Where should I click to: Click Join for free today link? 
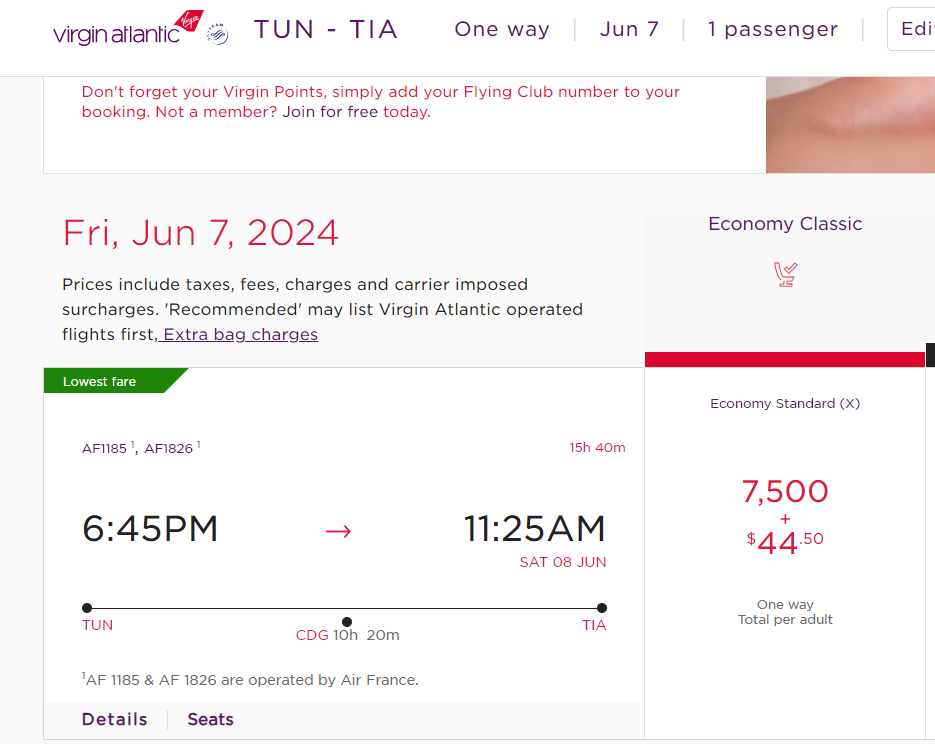(x=356, y=112)
